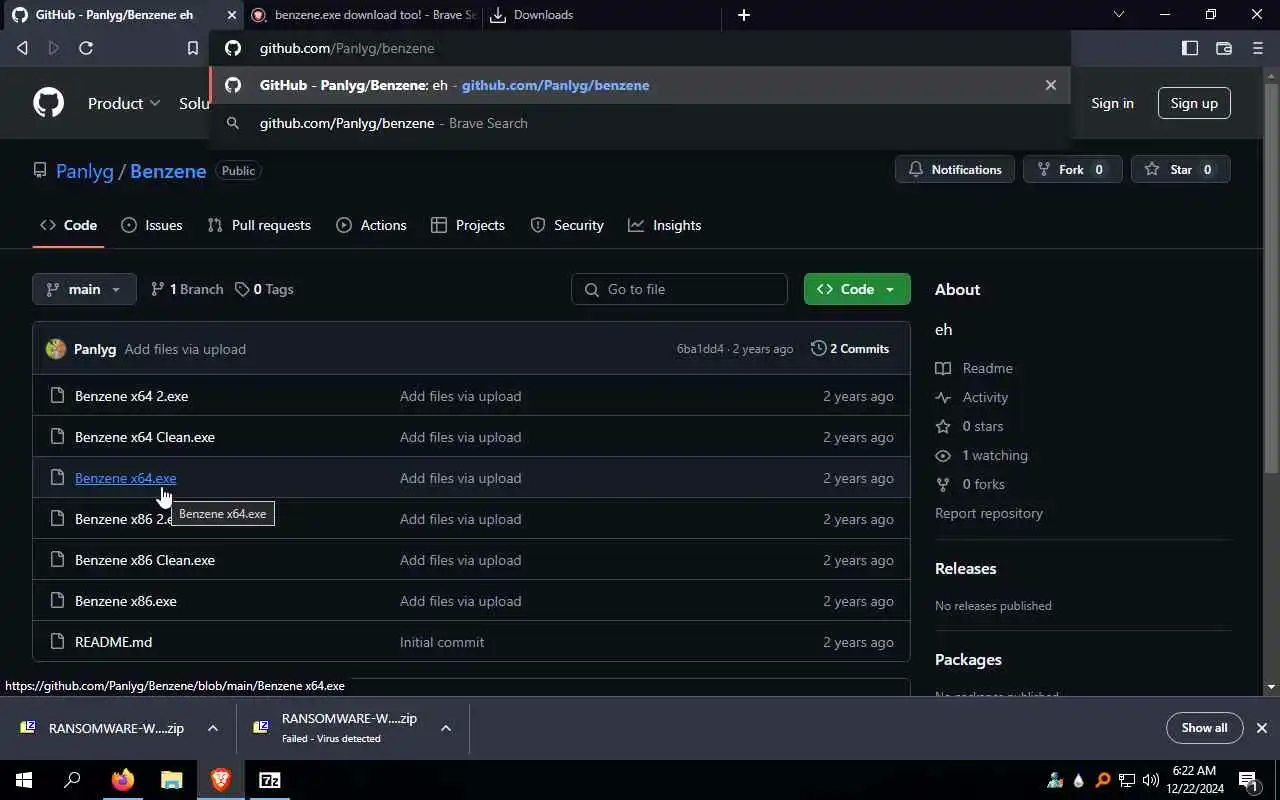
Task: Click Show all downloads button
Action: pyautogui.click(x=1204, y=728)
